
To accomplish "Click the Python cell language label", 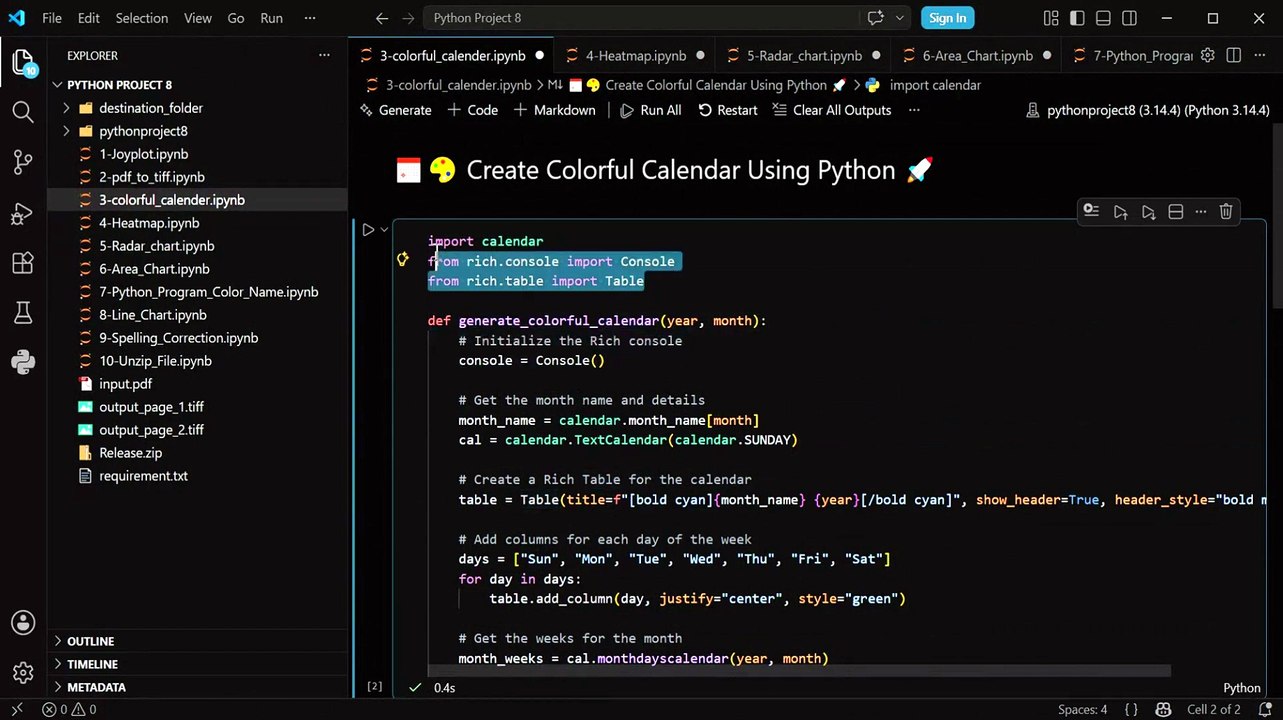I will [x=1242, y=688].
